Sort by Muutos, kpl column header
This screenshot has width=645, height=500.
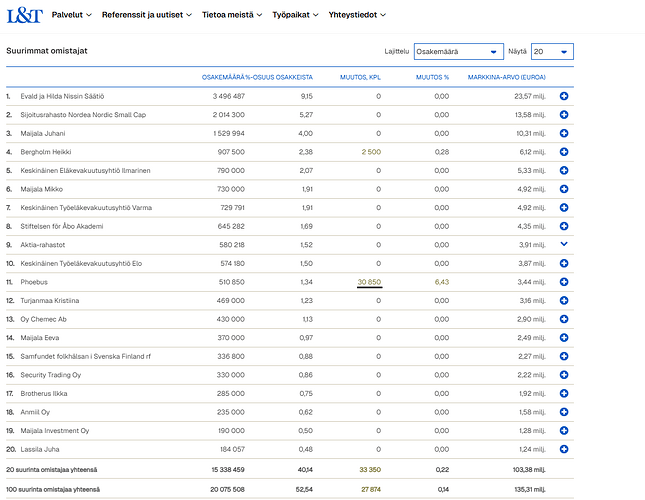[x=360, y=77]
